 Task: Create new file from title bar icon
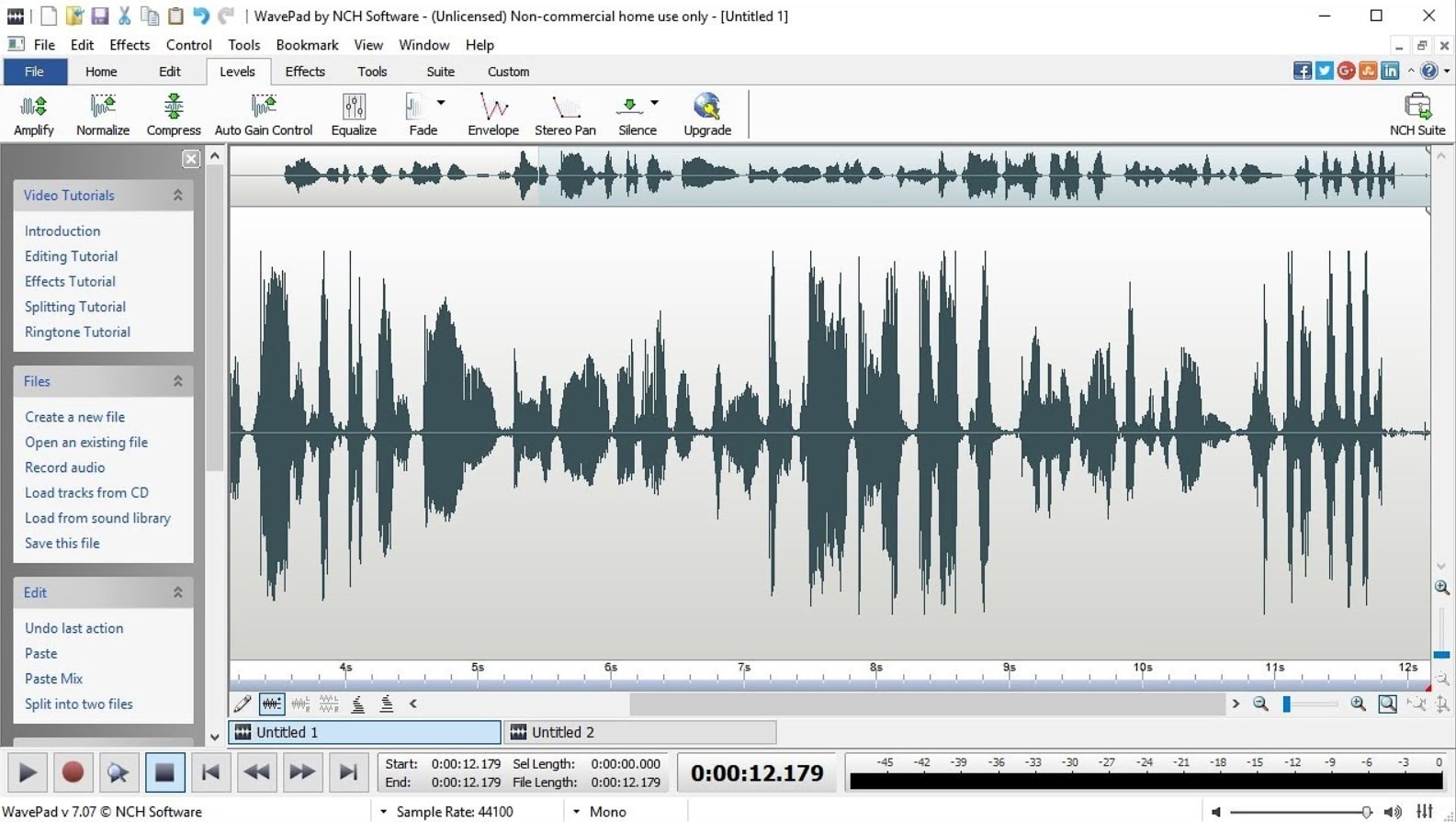[x=49, y=16]
